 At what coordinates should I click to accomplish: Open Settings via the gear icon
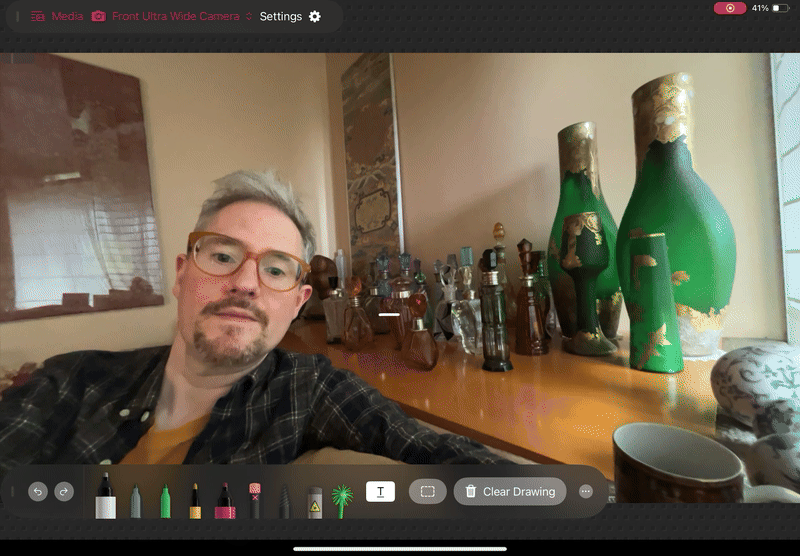click(x=315, y=16)
